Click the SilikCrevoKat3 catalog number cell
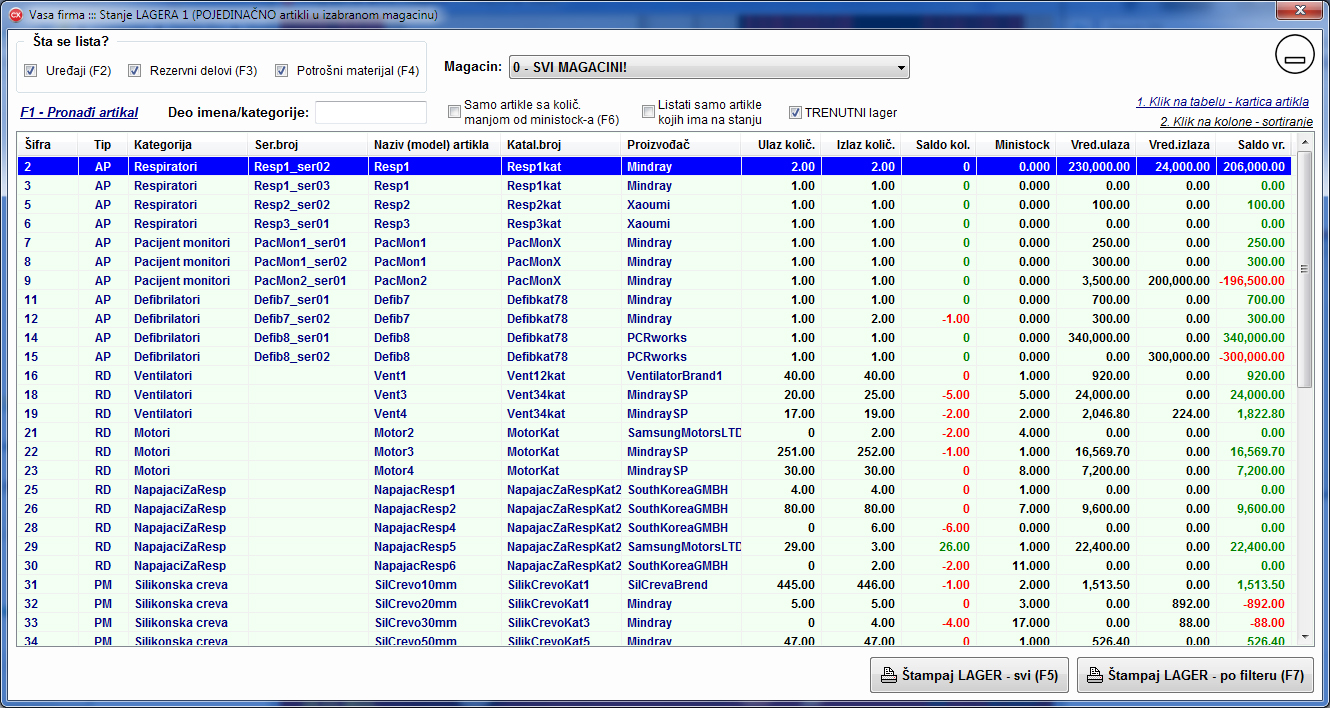The image size is (1330, 708). (561, 623)
